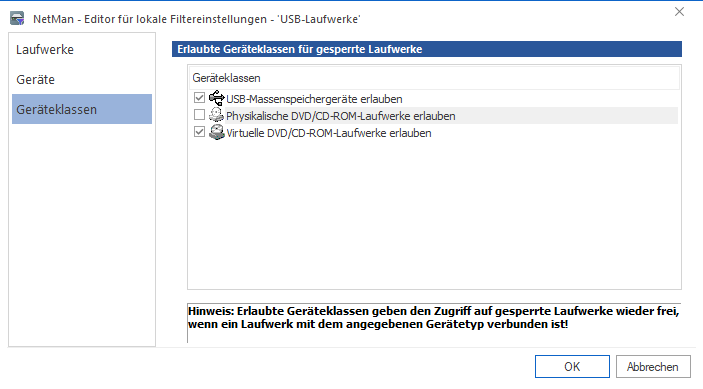Disable Virtuelle DVD/CD-ROM-Laufwerke erlauben checkbox
Viewport: 703px width, 389px height.
point(200,132)
